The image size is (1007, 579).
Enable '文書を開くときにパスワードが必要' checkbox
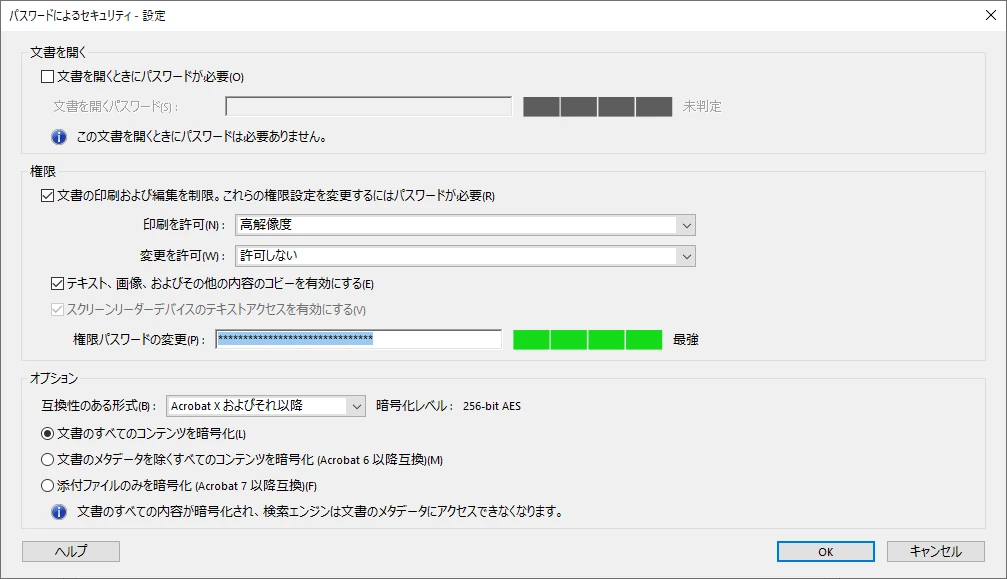click(x=48, y=77)
